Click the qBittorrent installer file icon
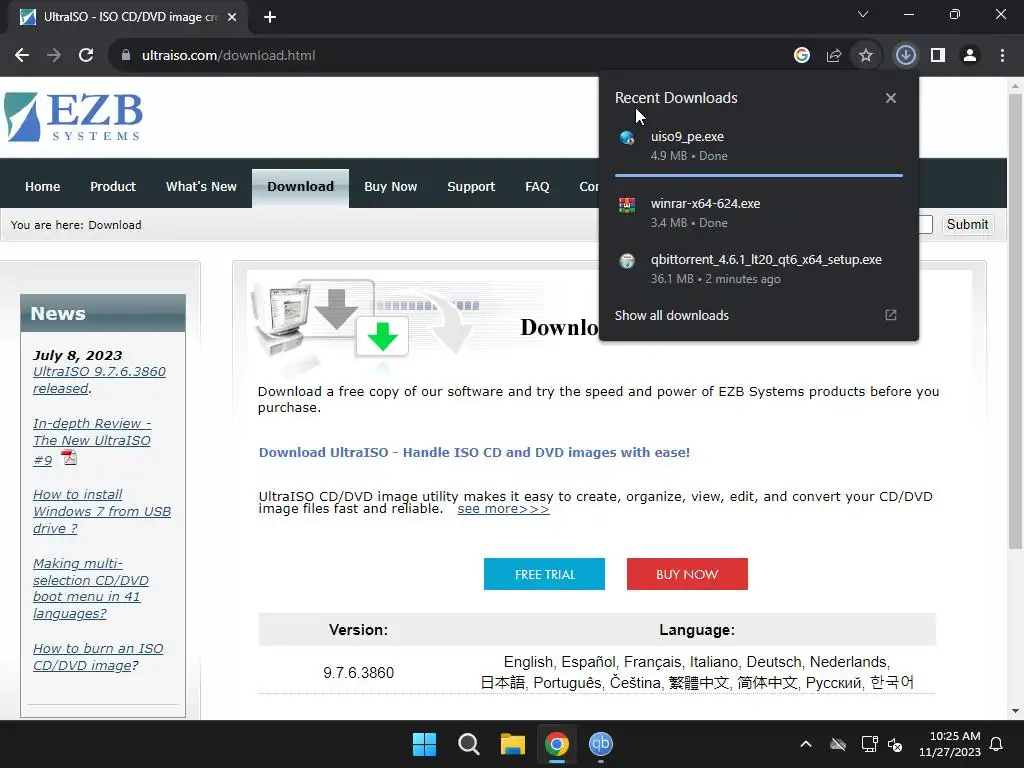The height and width of the screenshot is (768, 1024). pos(627,261)
